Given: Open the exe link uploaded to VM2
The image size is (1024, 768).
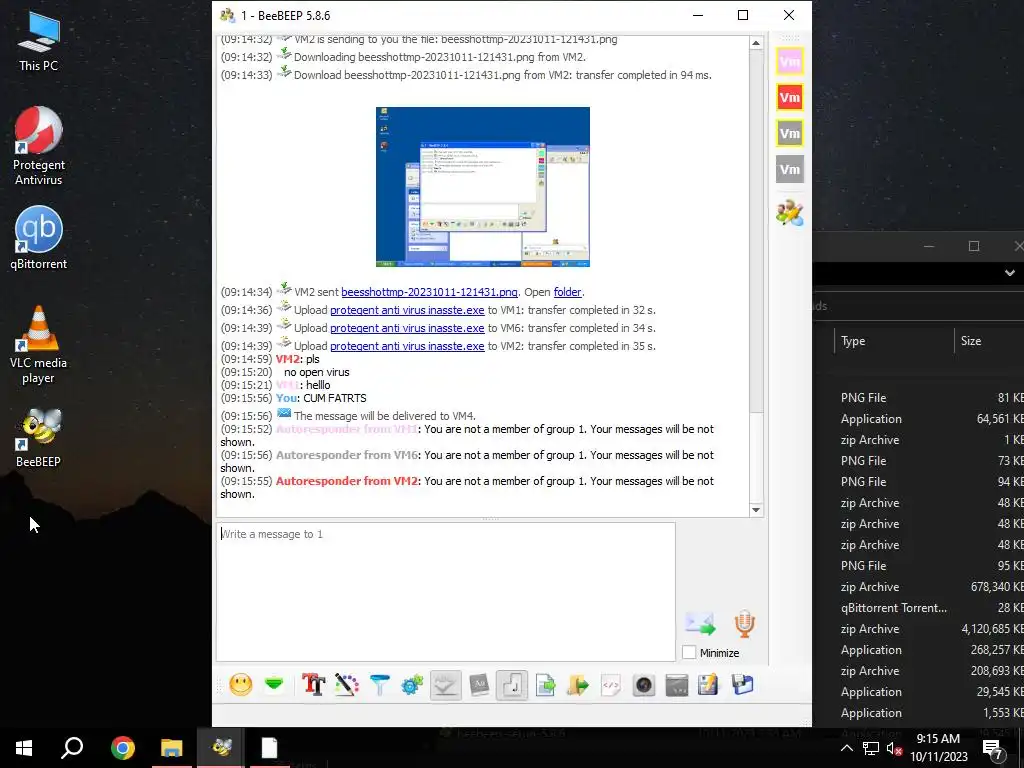Looking at the screenshot, I should 407,346.
